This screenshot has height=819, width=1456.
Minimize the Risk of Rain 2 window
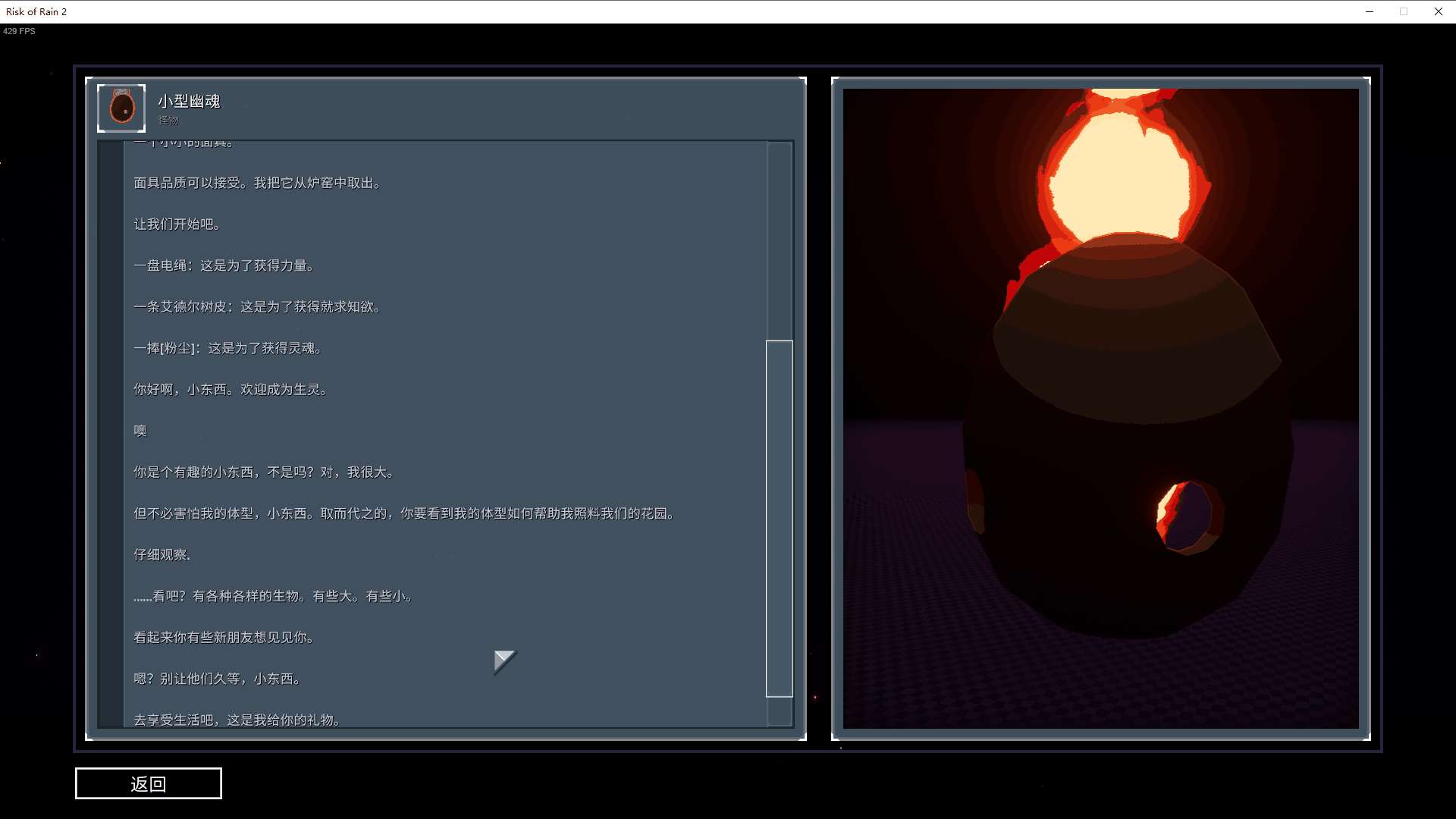1370,11
